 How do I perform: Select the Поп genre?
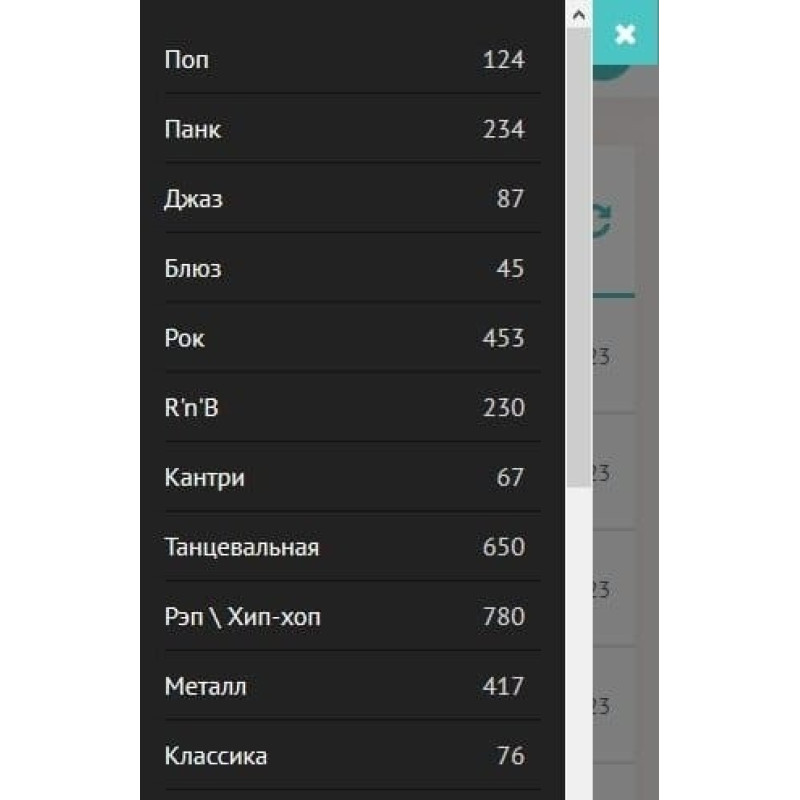[x=187, y=59]
